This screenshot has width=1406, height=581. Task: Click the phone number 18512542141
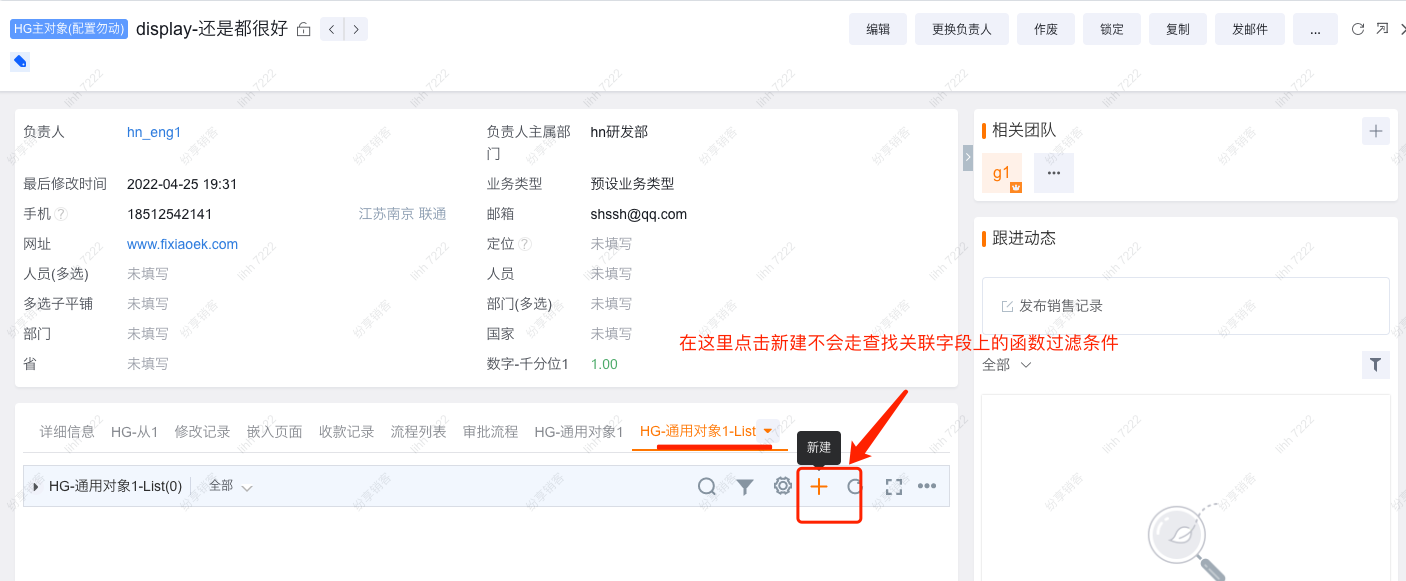170,214
